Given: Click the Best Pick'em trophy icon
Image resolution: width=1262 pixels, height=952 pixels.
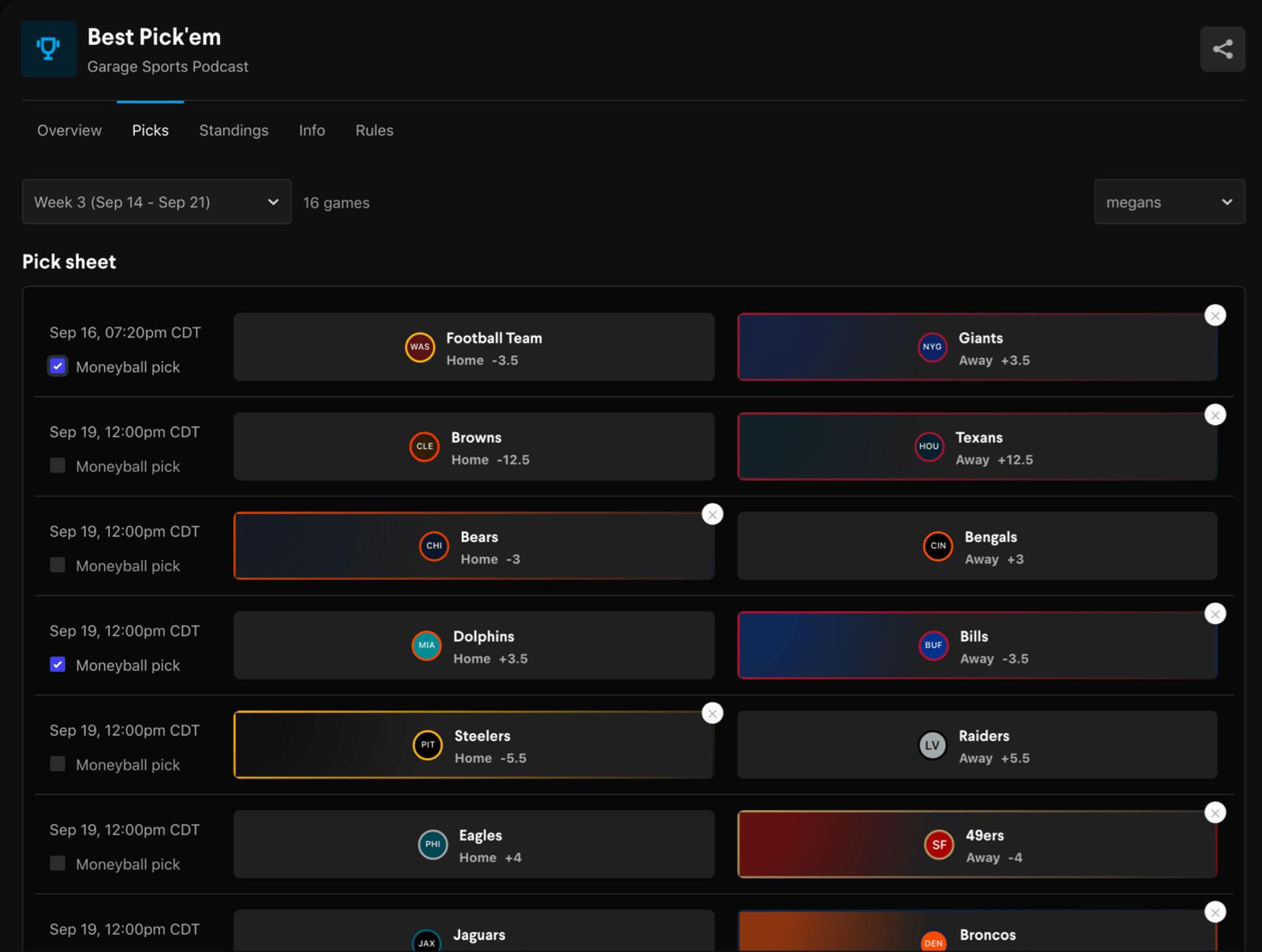Looking at the screenshot, I should (48, 49).
